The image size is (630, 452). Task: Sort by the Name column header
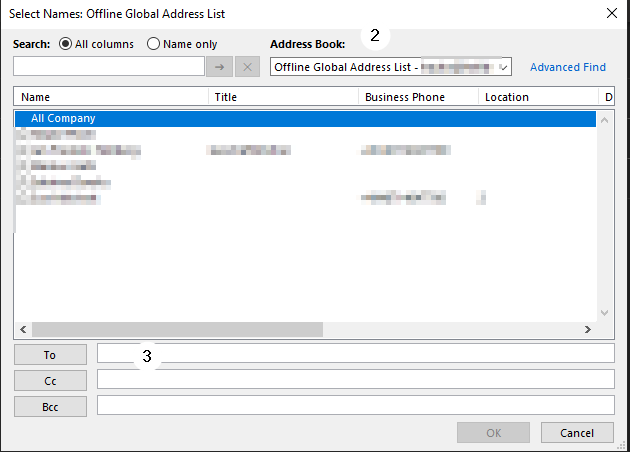[110, 97]
